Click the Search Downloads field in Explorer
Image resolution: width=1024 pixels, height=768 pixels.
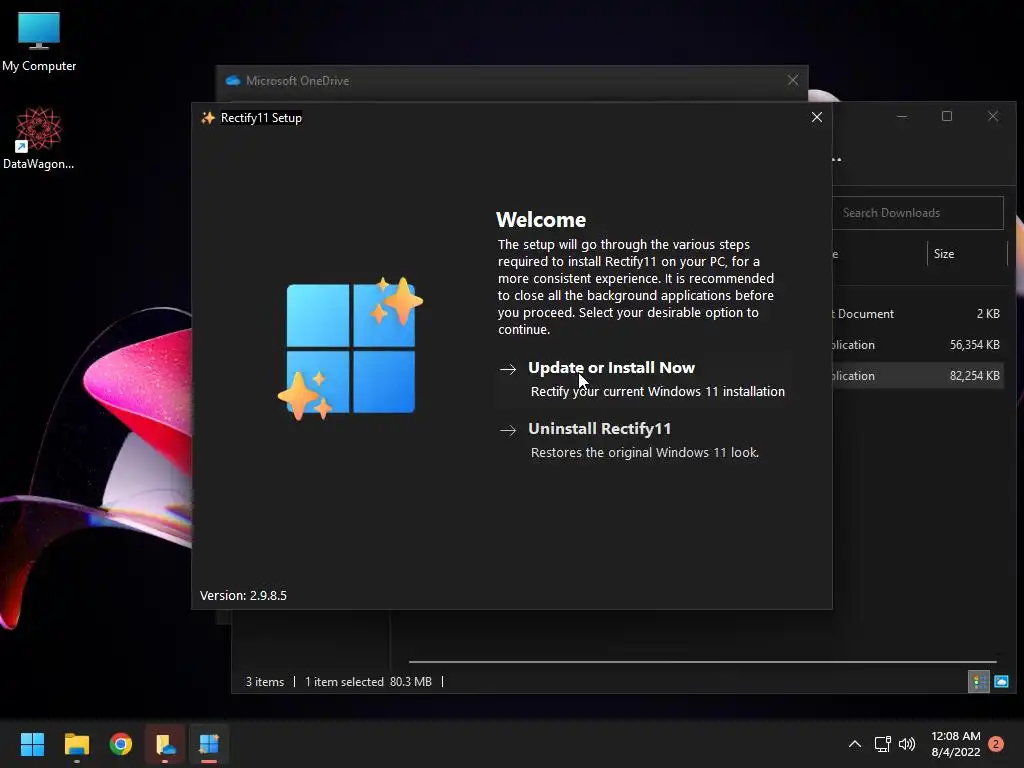pos(918,213)
